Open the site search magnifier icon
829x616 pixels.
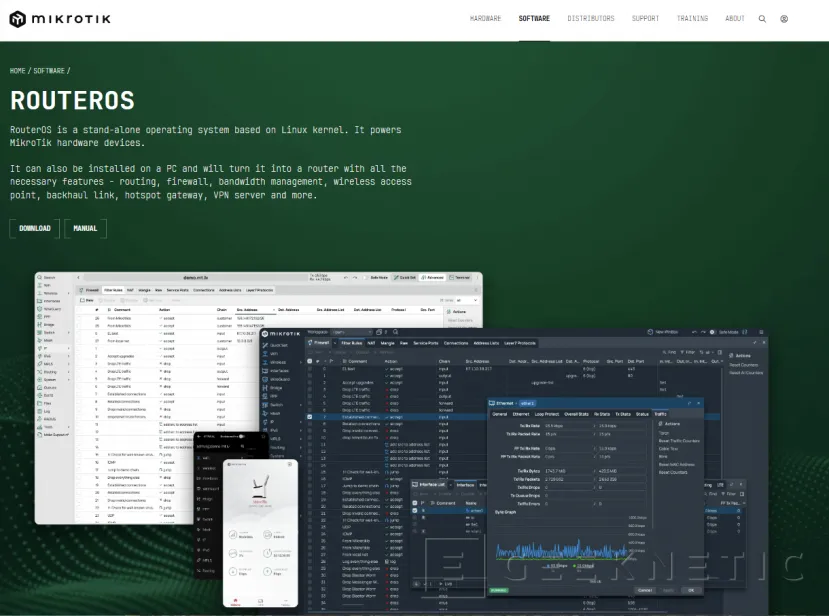coord(762,18)
